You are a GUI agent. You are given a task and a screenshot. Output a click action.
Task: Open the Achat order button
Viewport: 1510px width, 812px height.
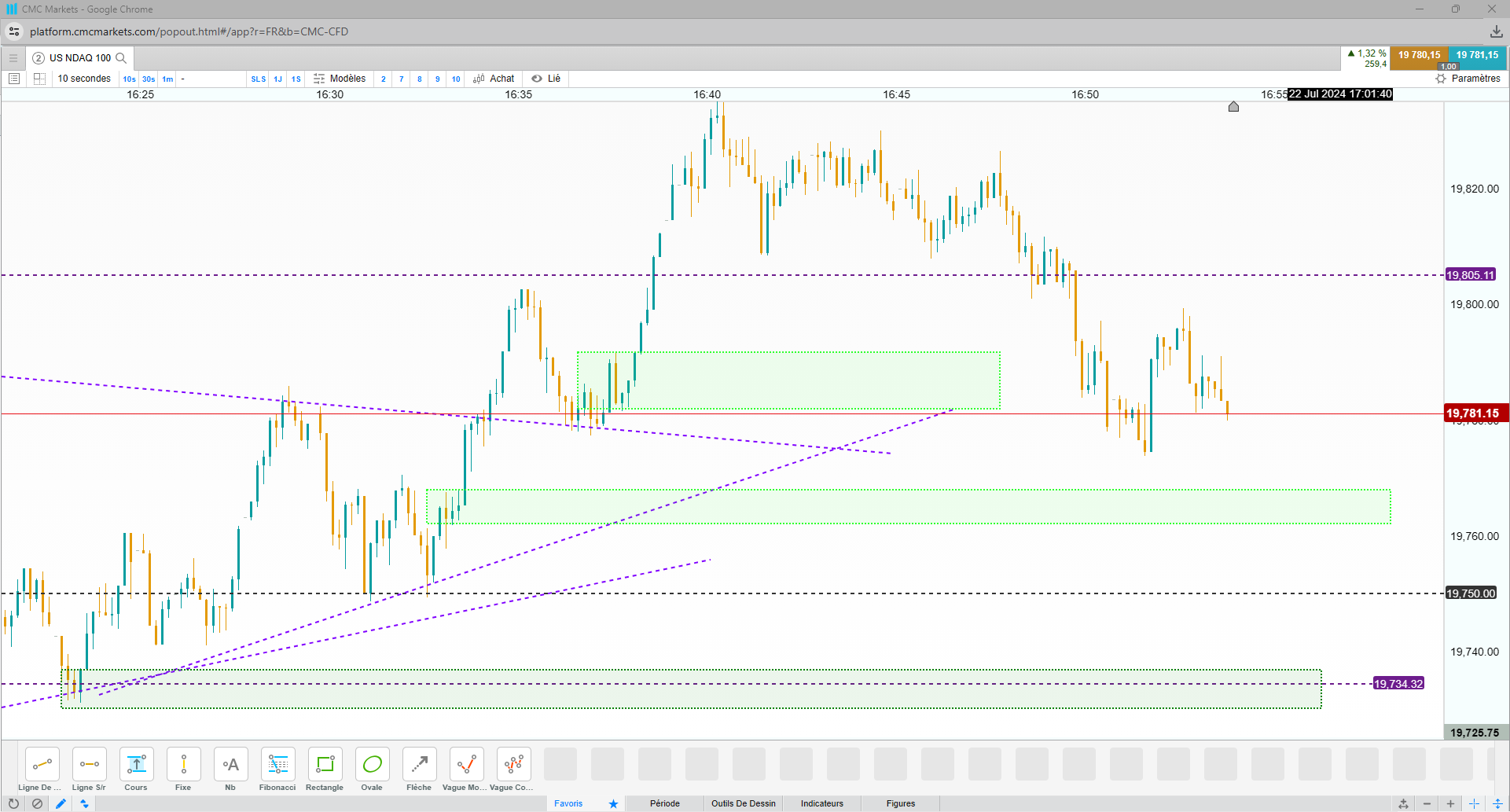pyautogui.click(x=494, y=79)
